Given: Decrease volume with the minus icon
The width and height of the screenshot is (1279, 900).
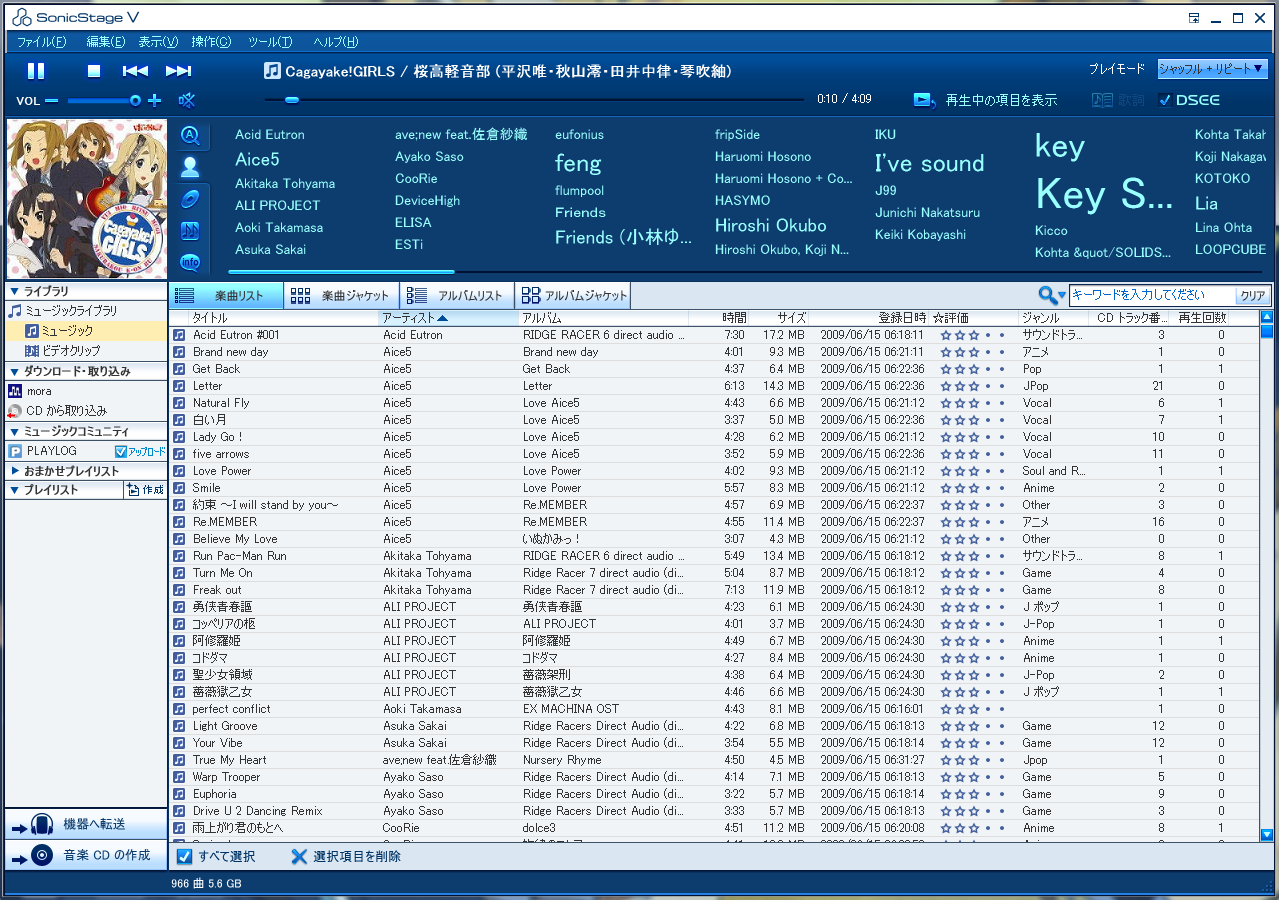Looking at the screenshot, I should tap(52, 101).
